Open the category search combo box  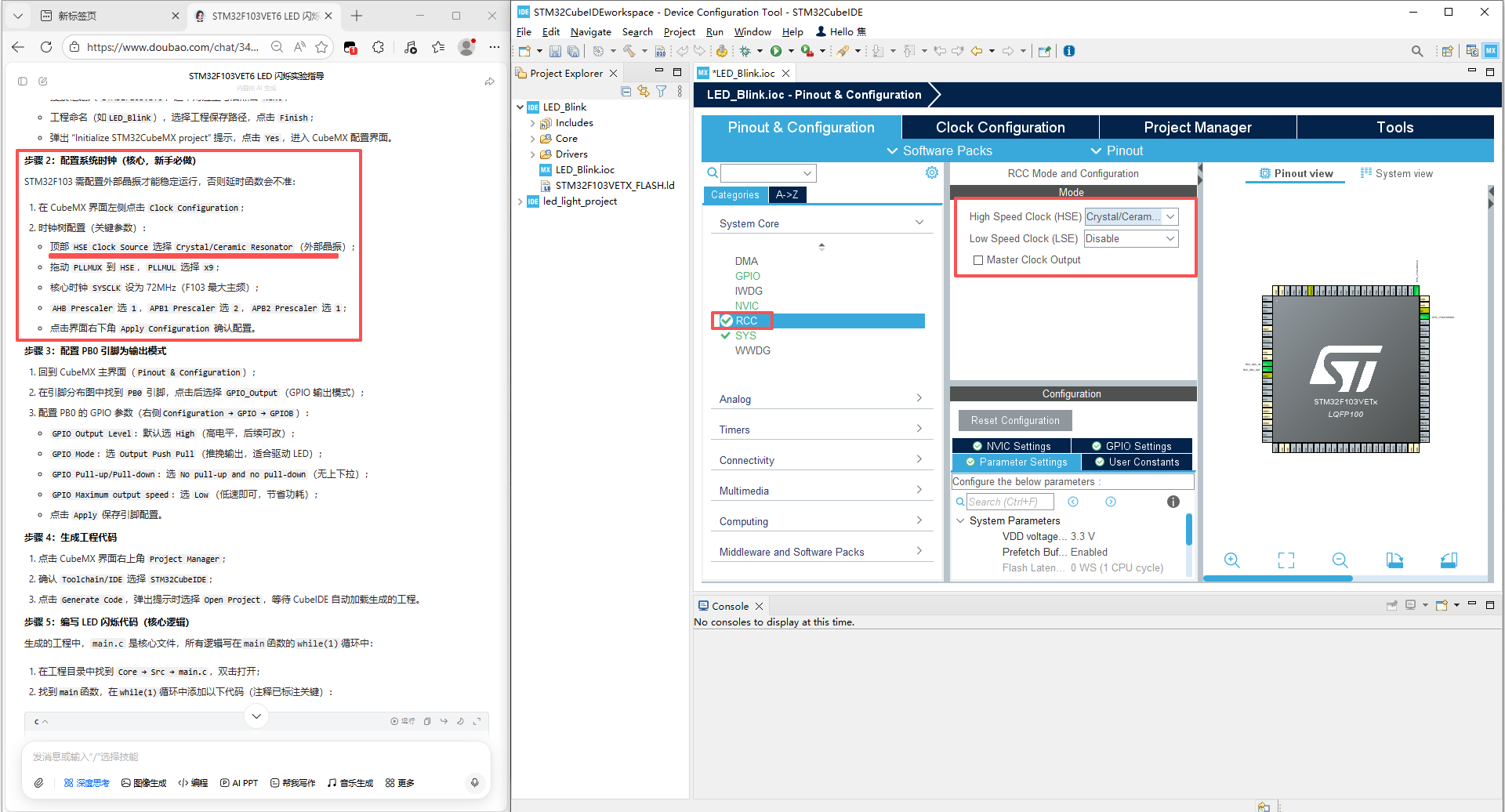(768, 172)
